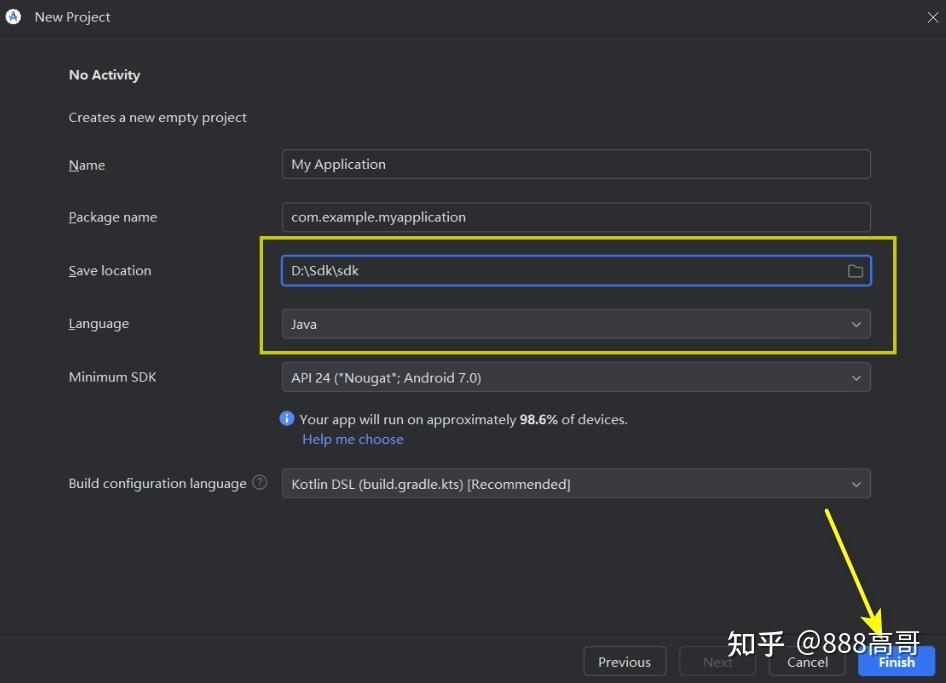Click the Next button

coord(717,662)
